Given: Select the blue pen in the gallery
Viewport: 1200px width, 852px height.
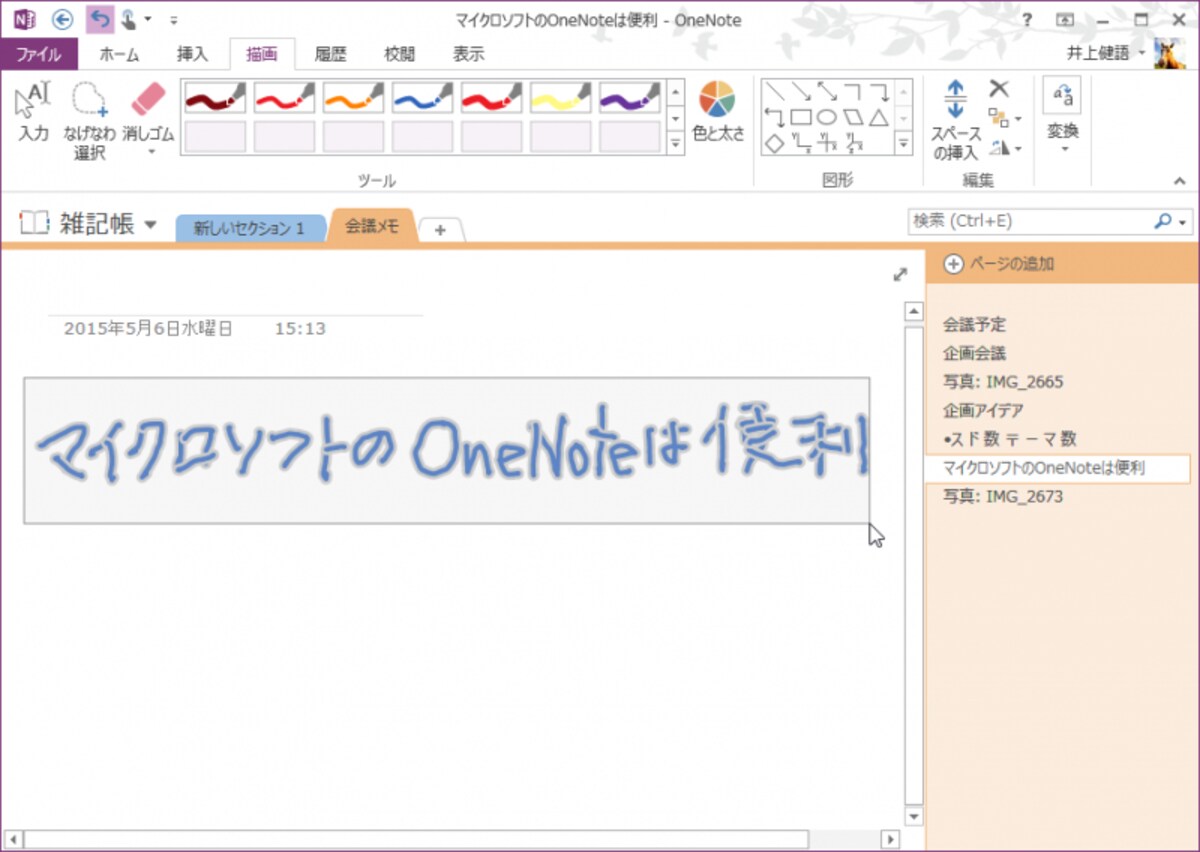Looking at the screenshot, I should coord(422,98).
